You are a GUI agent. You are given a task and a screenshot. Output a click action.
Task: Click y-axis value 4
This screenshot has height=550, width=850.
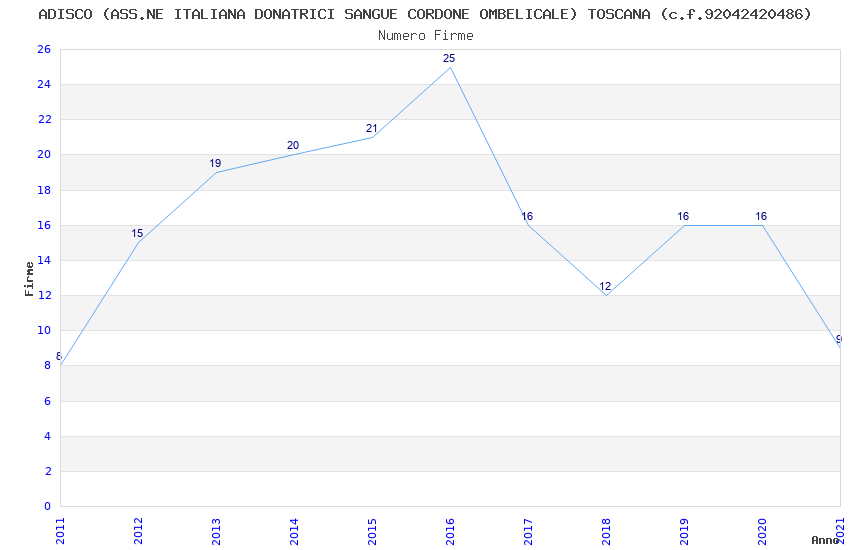(48, 436)
